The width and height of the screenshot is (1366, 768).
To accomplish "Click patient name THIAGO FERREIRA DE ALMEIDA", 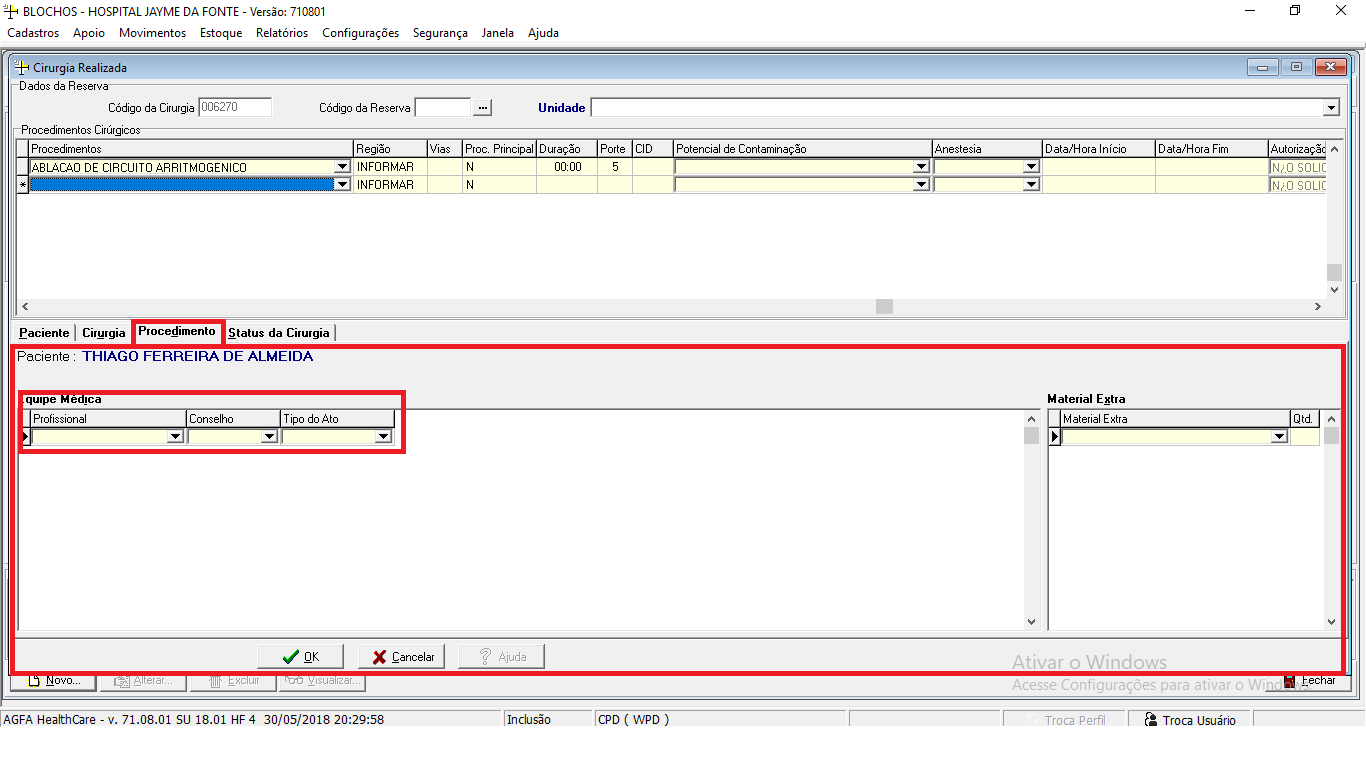I will [197, 357].
